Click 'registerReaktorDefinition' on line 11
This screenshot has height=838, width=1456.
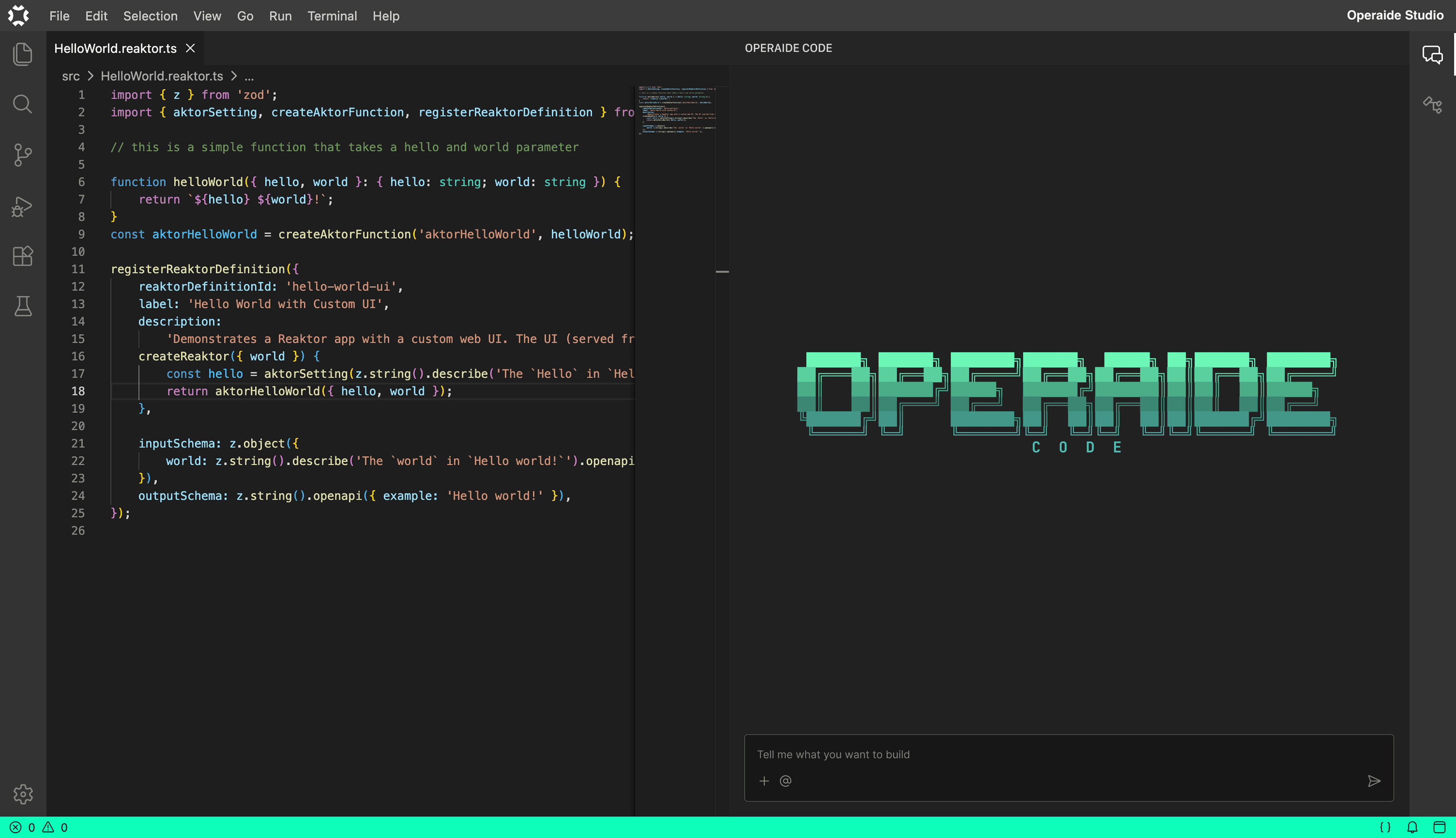[x=198, y=269]
